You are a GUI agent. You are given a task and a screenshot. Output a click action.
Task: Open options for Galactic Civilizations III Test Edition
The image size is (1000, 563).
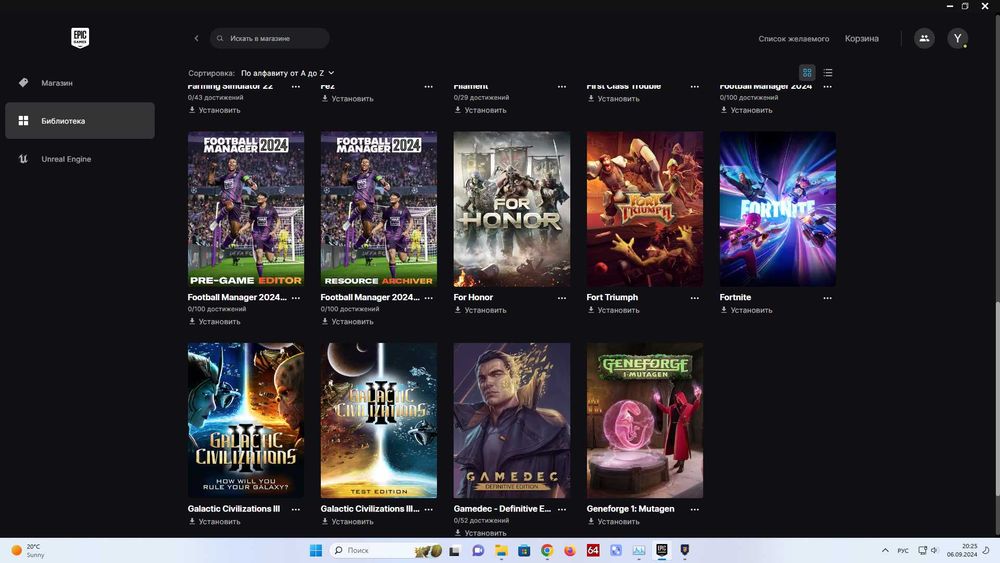pyautogui.click(x=429, y=509)
